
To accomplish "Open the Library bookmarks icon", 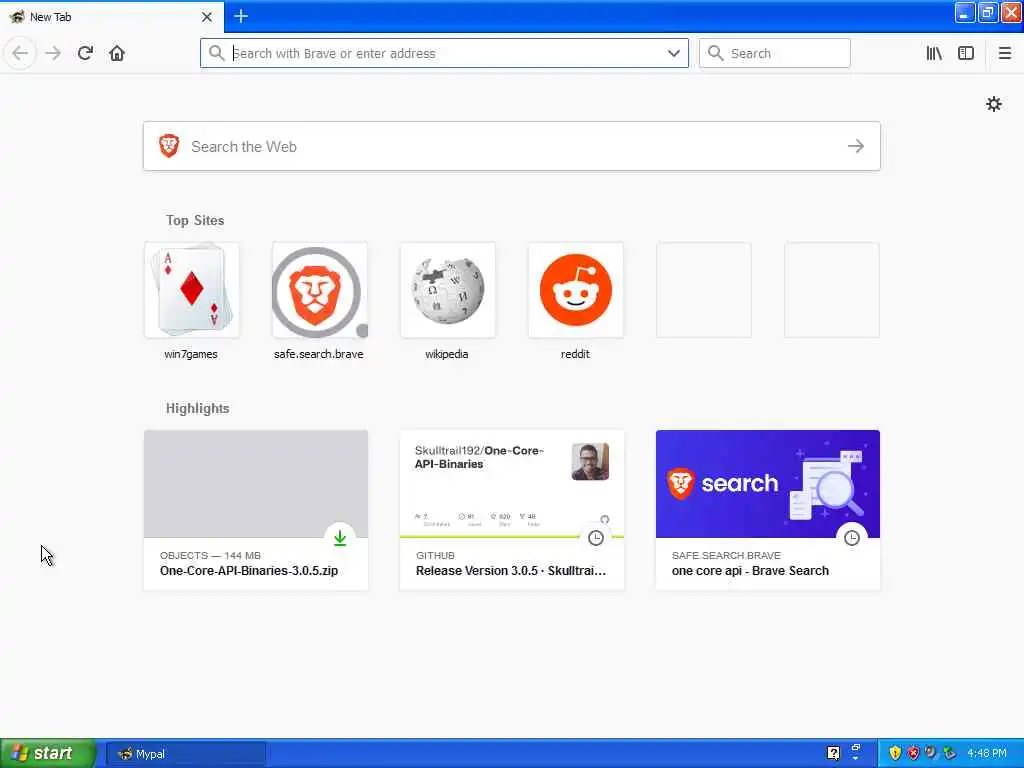I will pyautogui.click(x=934, y=53).
